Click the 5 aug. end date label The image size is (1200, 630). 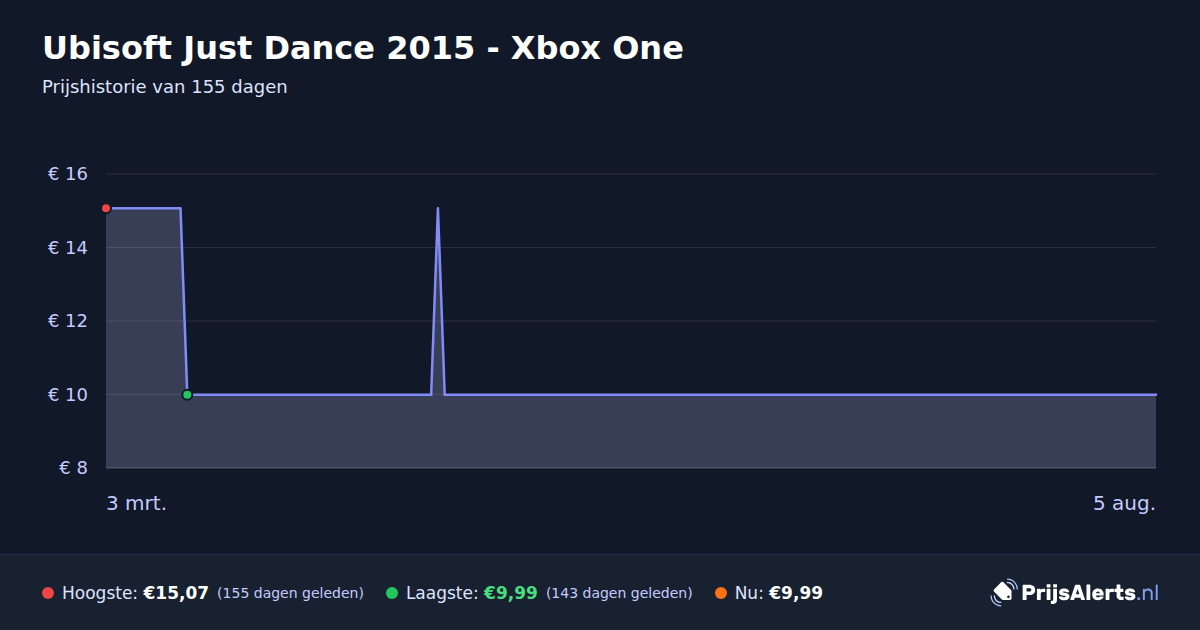click(x=1124, y=503)
